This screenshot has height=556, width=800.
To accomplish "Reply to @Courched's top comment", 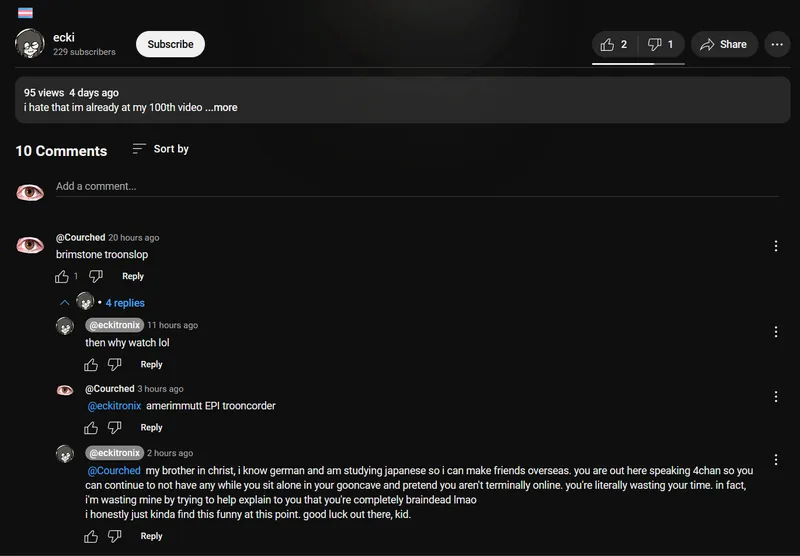I will 133,276.
